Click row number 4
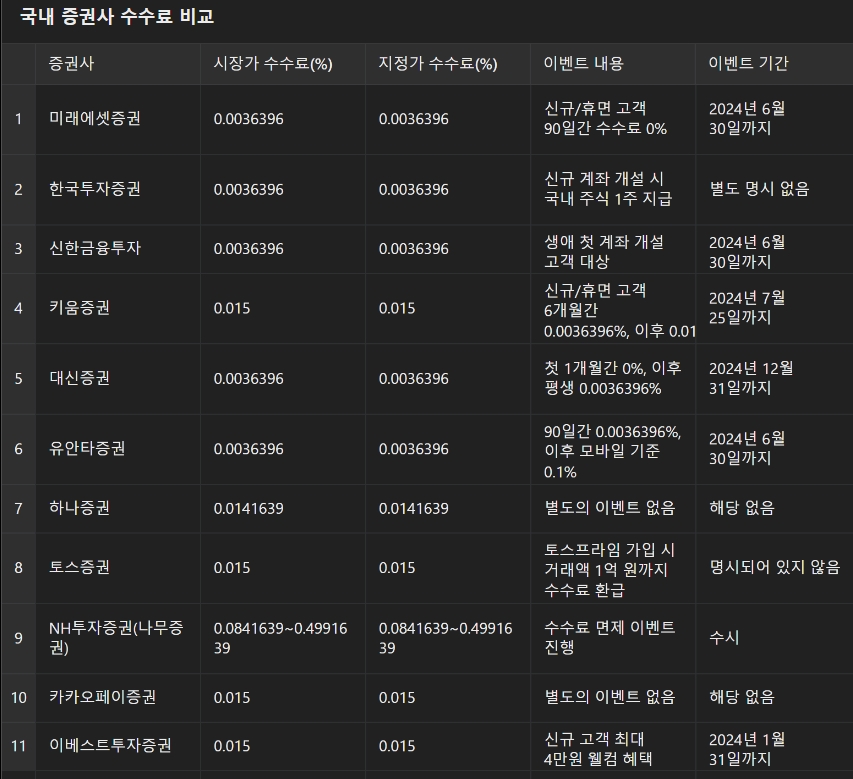Viewport: 853px width, 779px height. (x=18, y=308)
